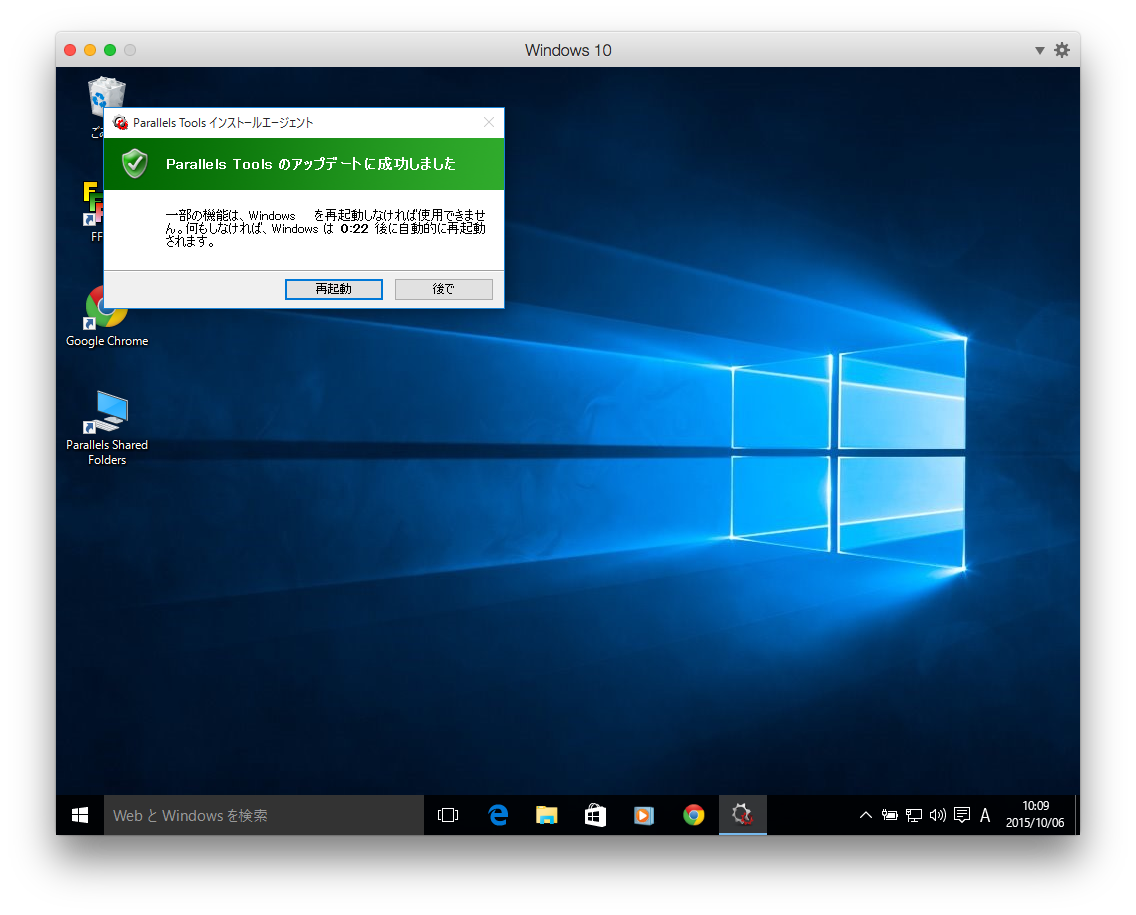Image resolution: width=1136 pixels, height=915 pixels.
Task: Open the Parallels VM gear settings icon
Action: [1061, 50]
